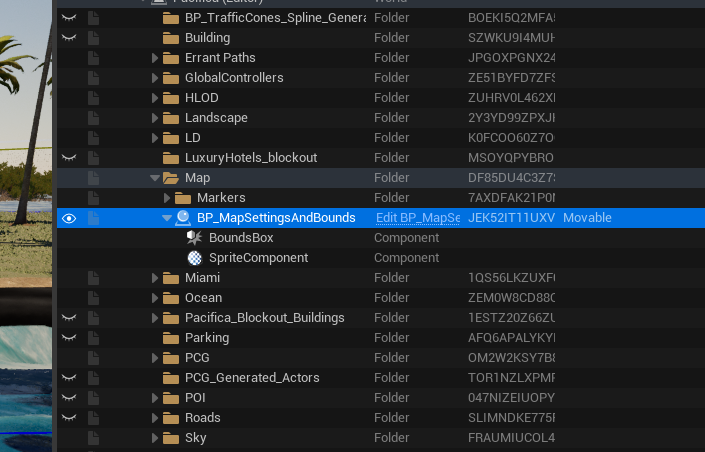Click the file icon in BP_MapSettingsAndBounds row

[x=94, y=218]
